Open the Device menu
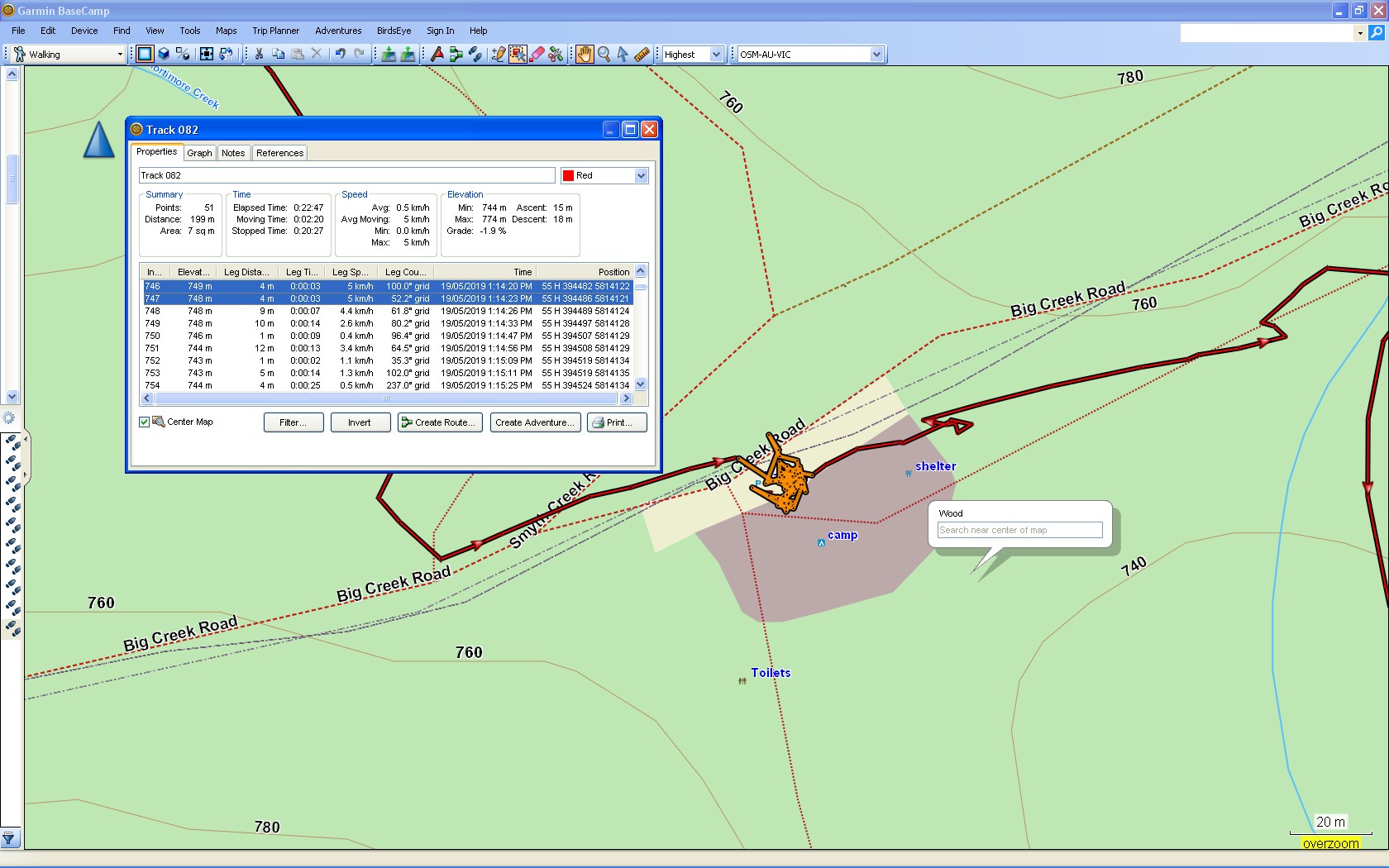This screenshot has width=1389, height=868. (x=84, y=31)
